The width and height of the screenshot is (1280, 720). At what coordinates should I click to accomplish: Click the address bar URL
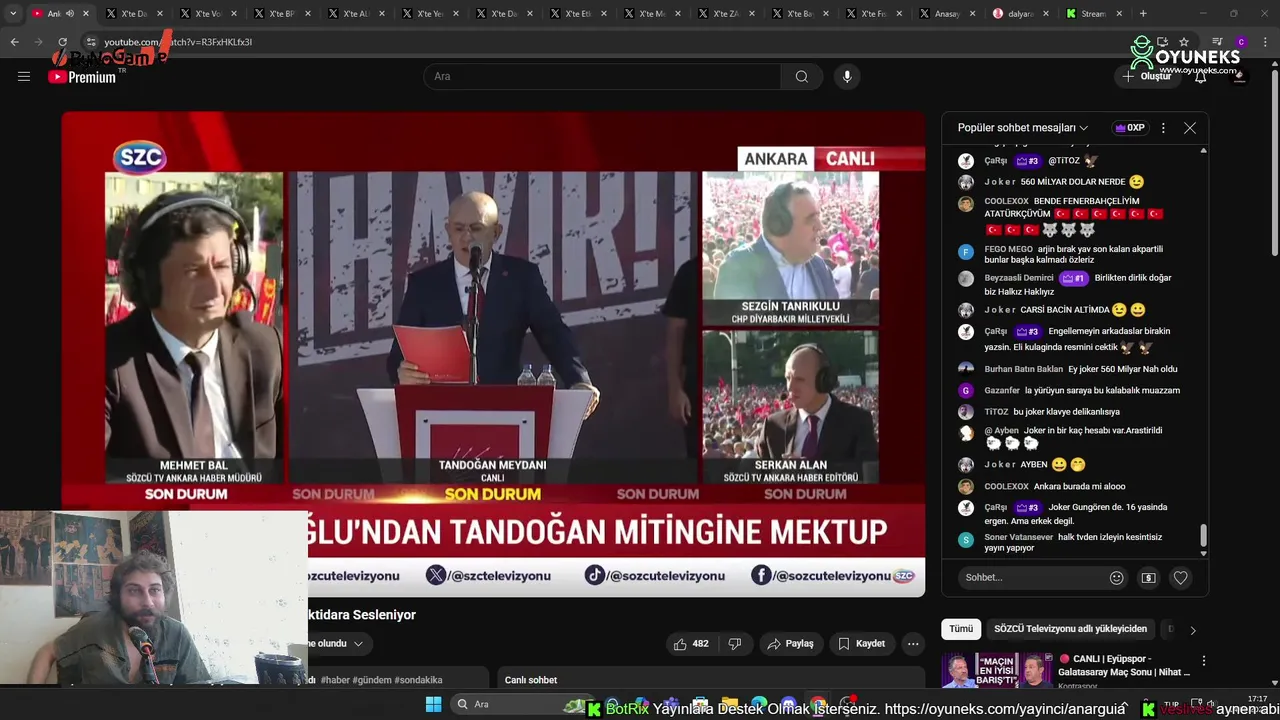(178, 42)
